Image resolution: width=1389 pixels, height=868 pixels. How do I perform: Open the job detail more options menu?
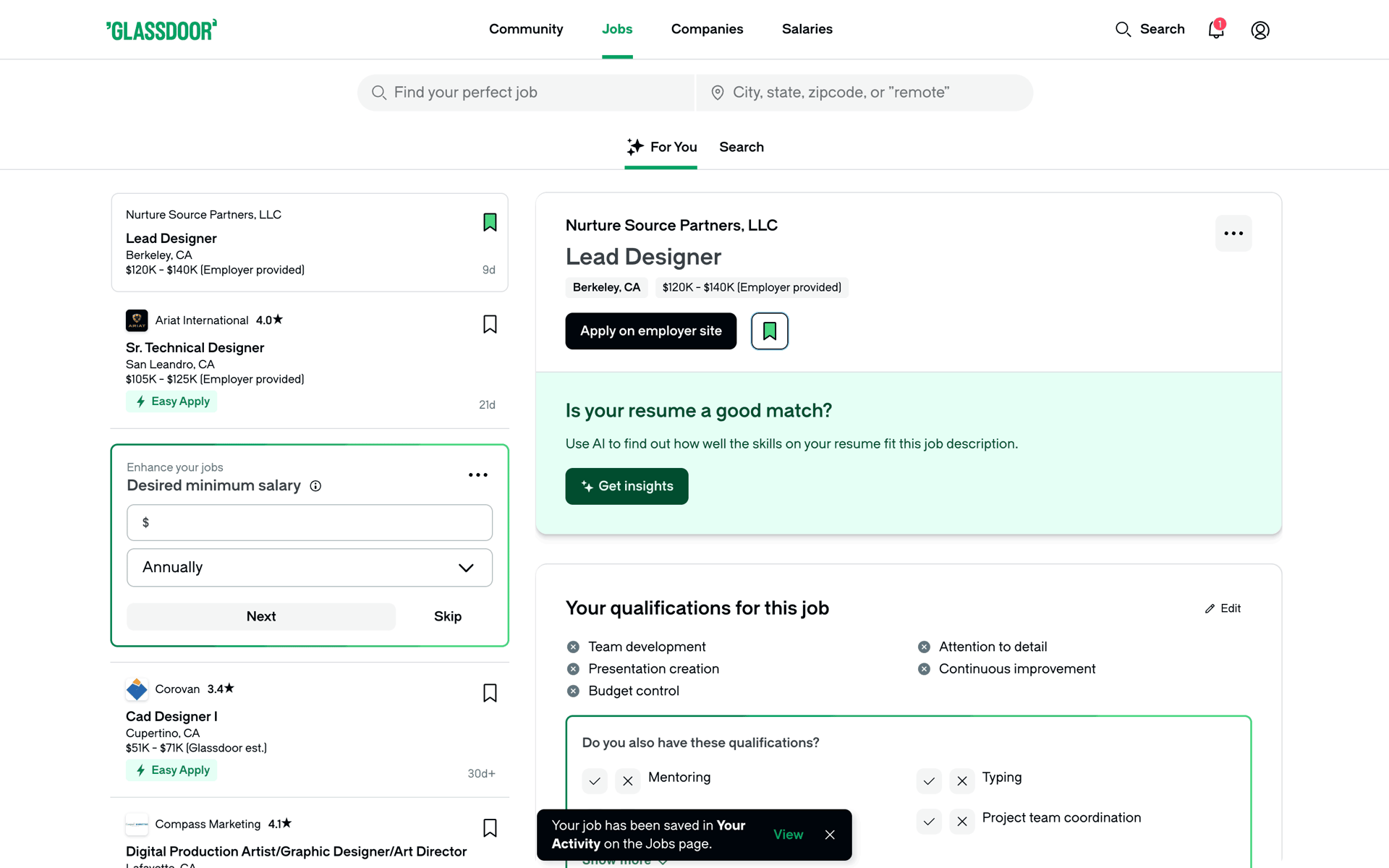click(x=1233, y=234)
